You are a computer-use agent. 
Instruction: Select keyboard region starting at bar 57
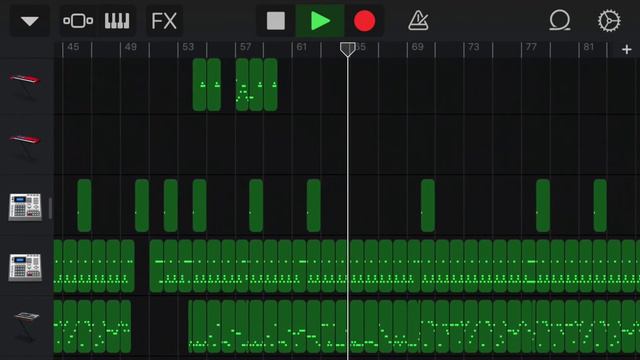[x=242, y=84]
